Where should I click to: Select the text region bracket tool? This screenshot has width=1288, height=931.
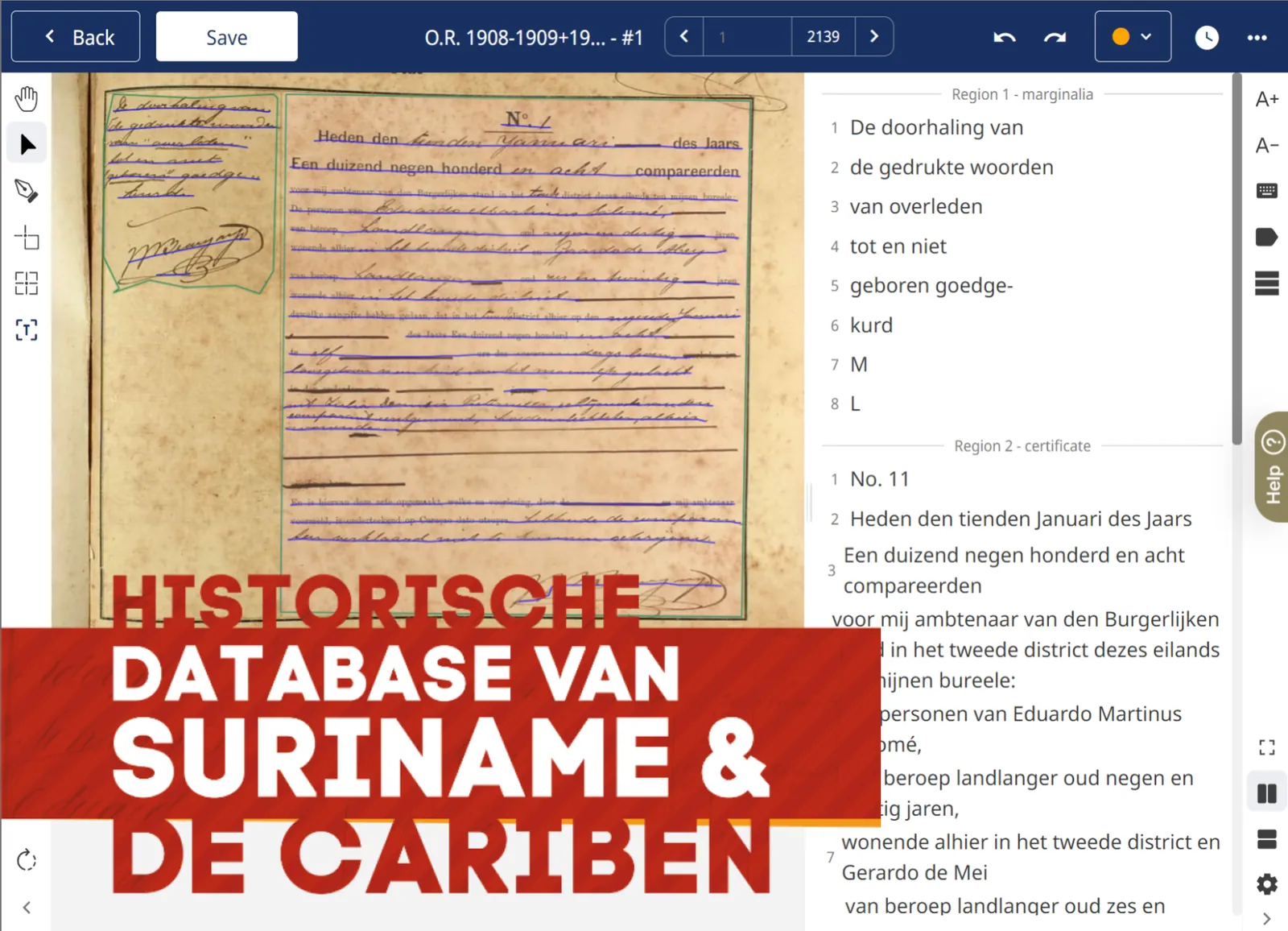coord(27,329)
